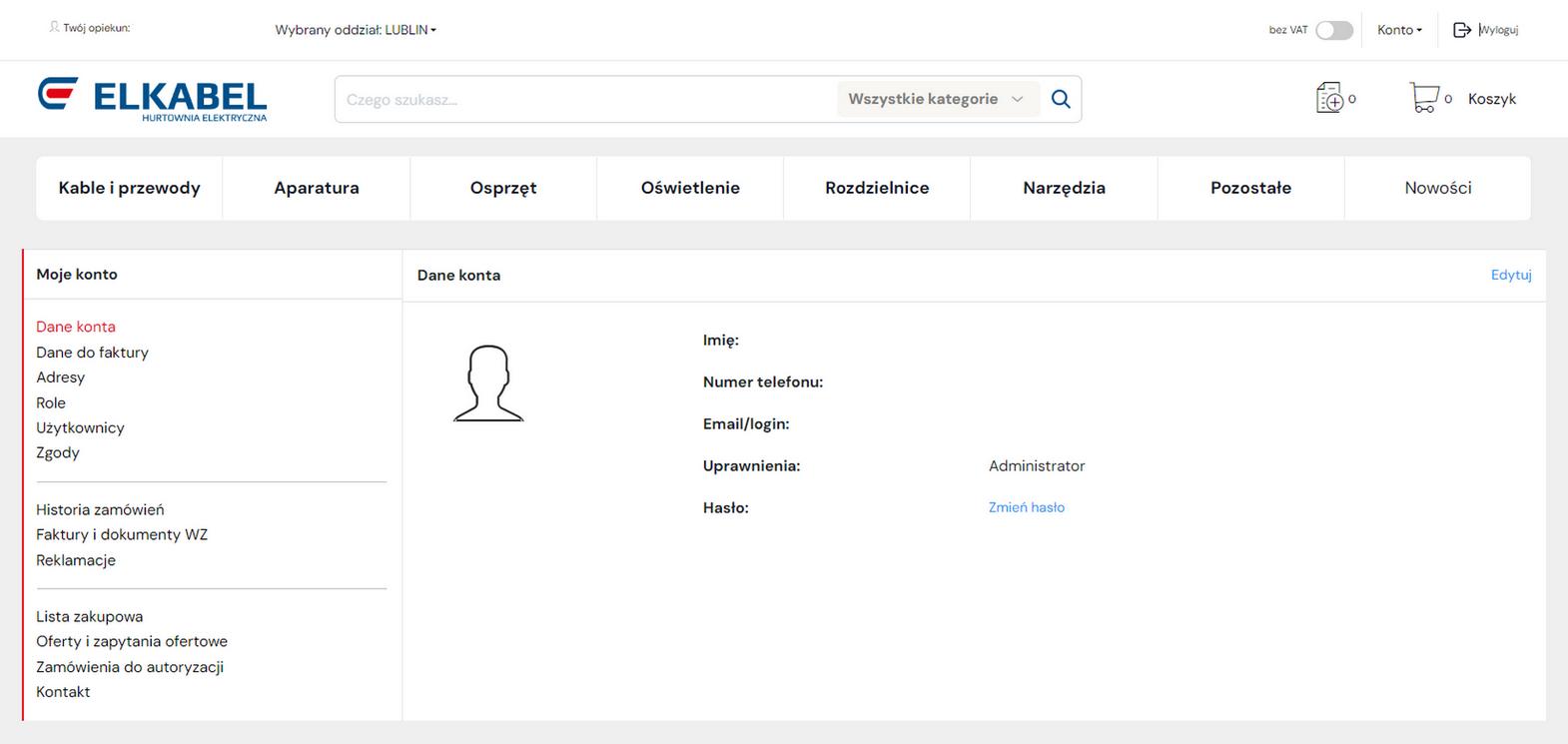This screenshot has width=1568, height=744.
Task: Toggle the bez VAT switch
Action: (x=1333, y=30)
